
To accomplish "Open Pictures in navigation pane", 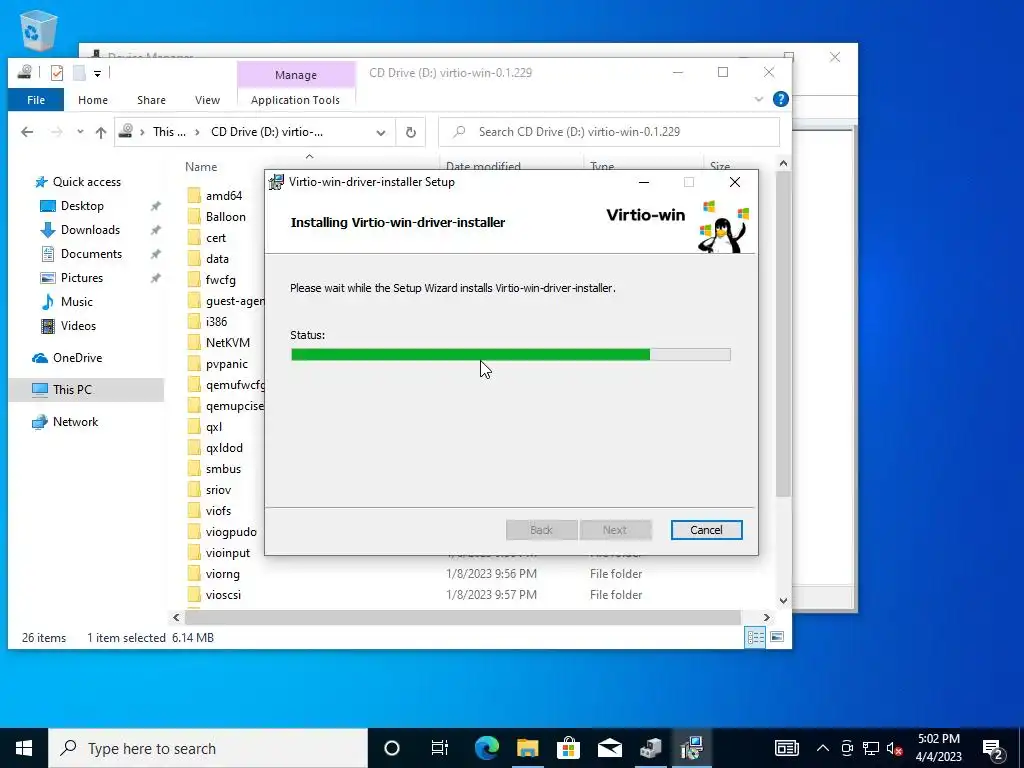I will pyautogui.click(x=82, y=278).
